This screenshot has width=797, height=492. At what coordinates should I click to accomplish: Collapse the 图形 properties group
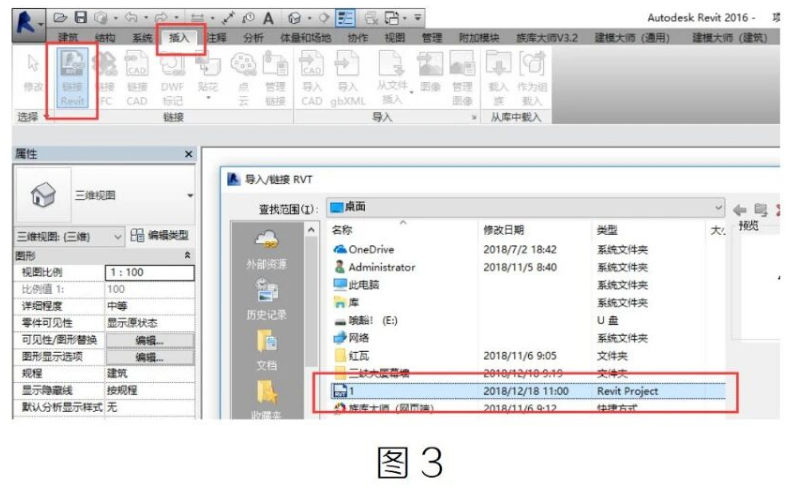pyautogui.click(x=188, y=255)
